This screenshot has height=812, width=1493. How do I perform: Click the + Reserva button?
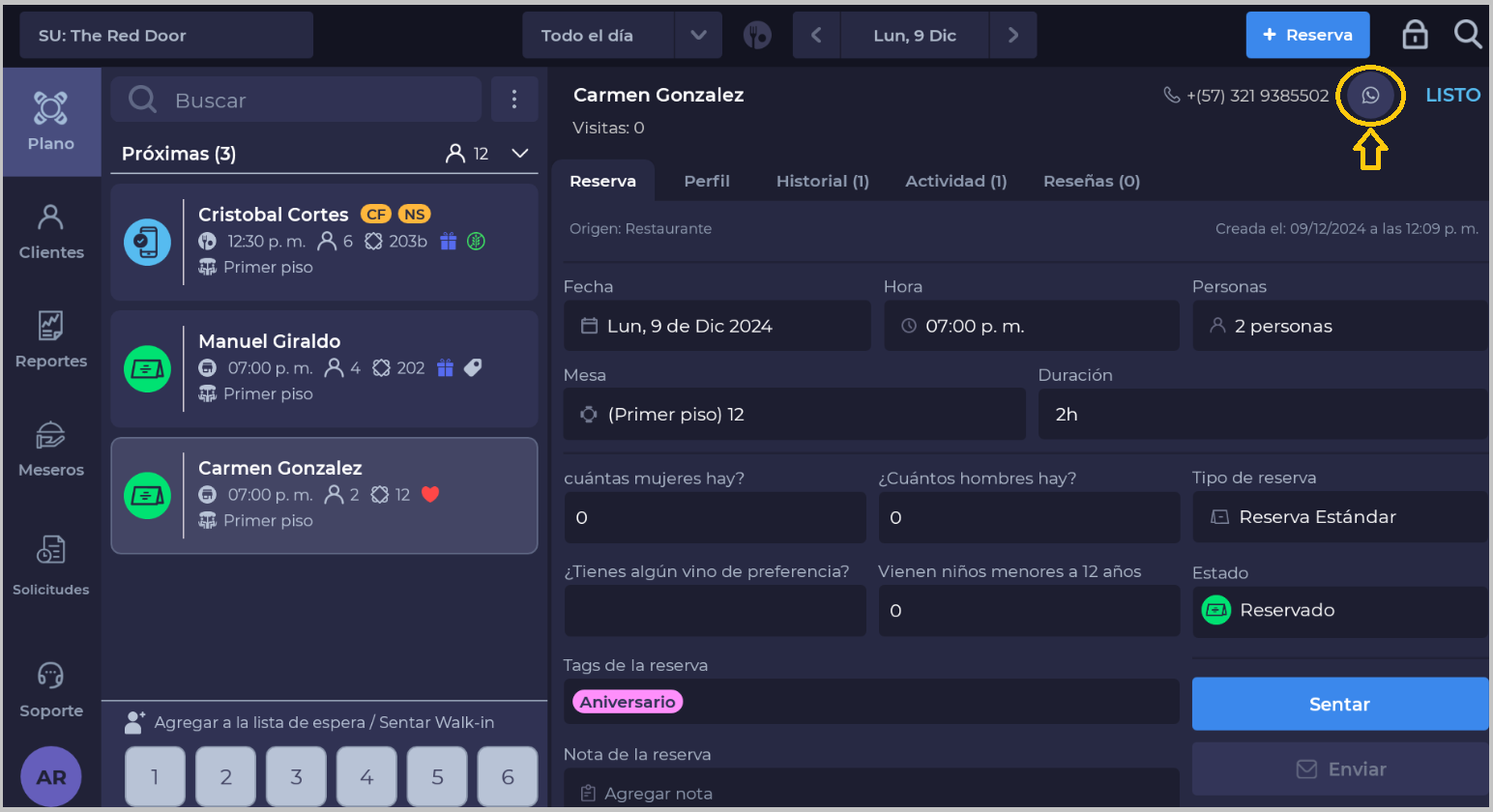pos(1307,35)
